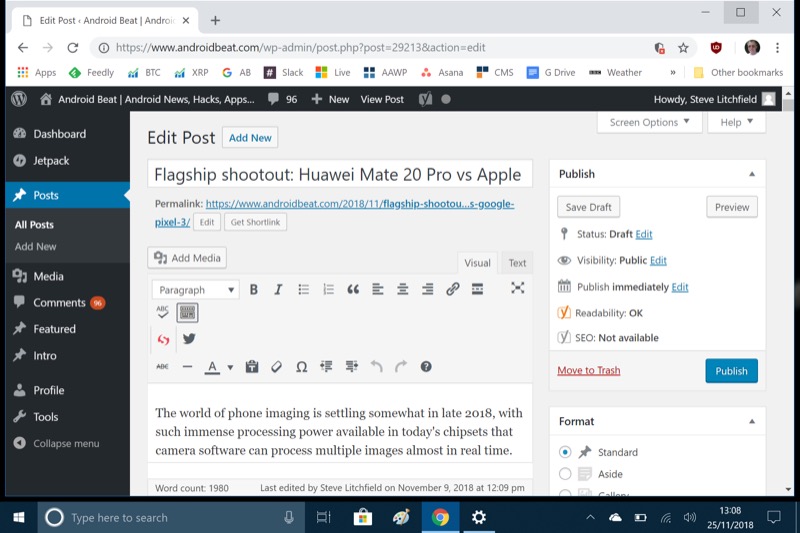
Task: Insert a link with chain icon
Action: pyautogui.click(x=453, y=289)
